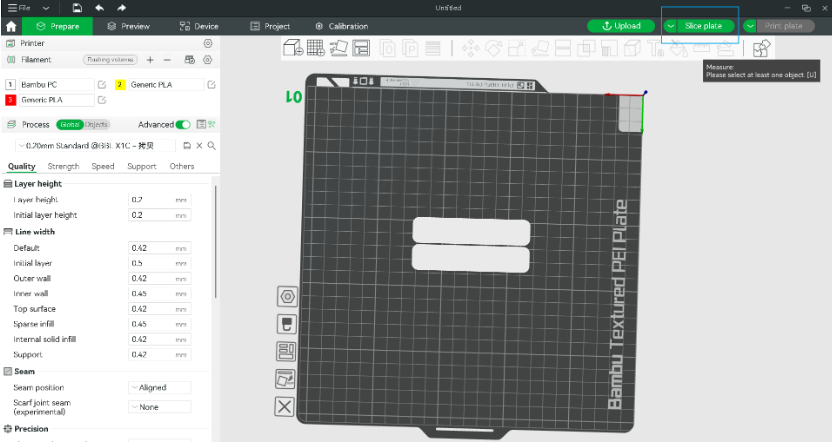The width and height of the screenshot is (832, 447).
Task: Open the 0.20mm Standard process preset dropdown
Action: (x=96, y=145)
